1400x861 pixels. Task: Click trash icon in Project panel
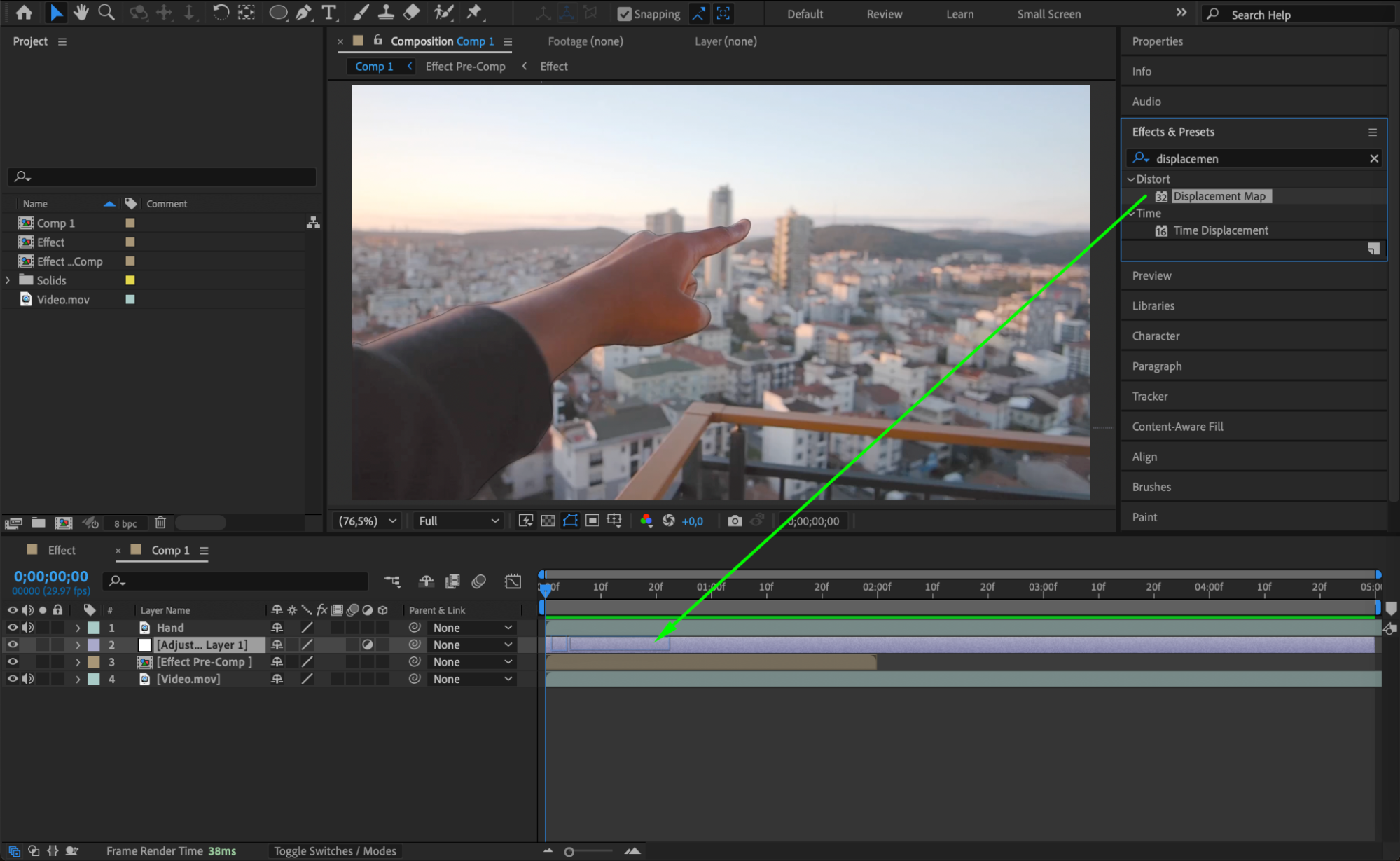coord(160,523)
